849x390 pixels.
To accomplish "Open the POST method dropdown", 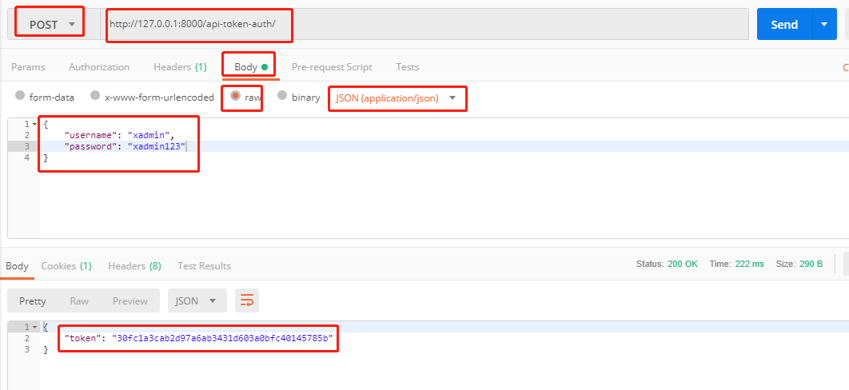I will pyautogui.click(x=50, y=24).
